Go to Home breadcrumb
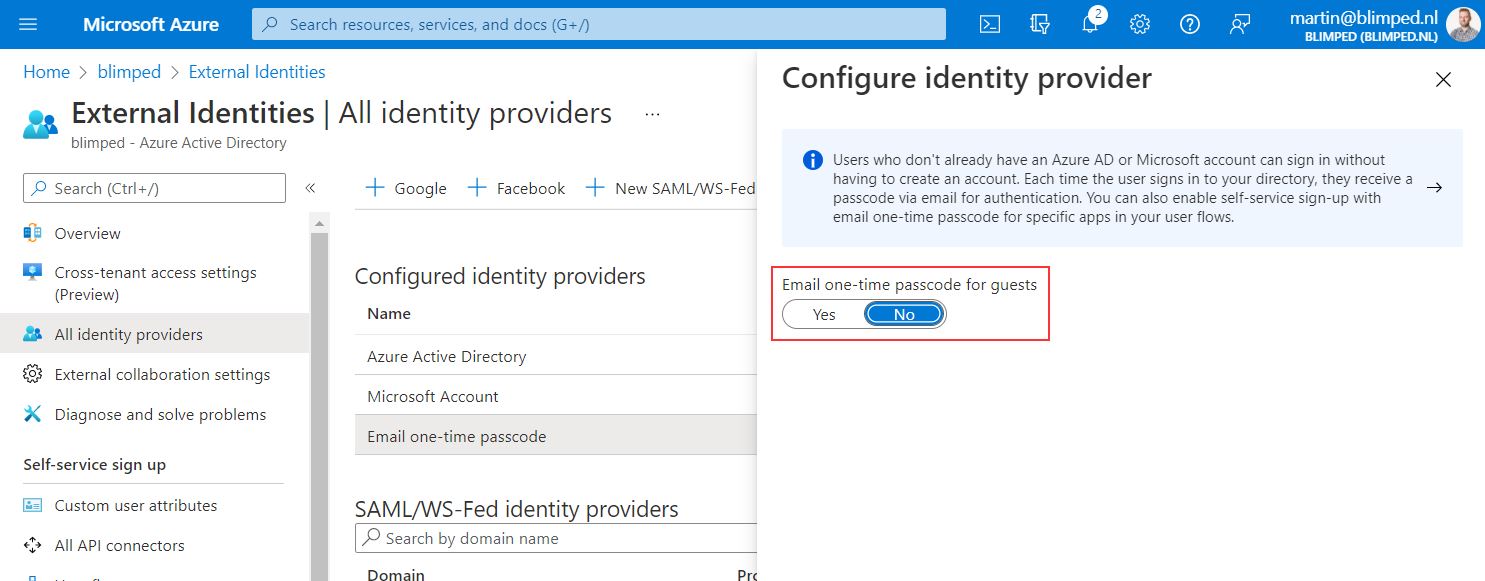Screen dimensions: 1485x581 47,72
